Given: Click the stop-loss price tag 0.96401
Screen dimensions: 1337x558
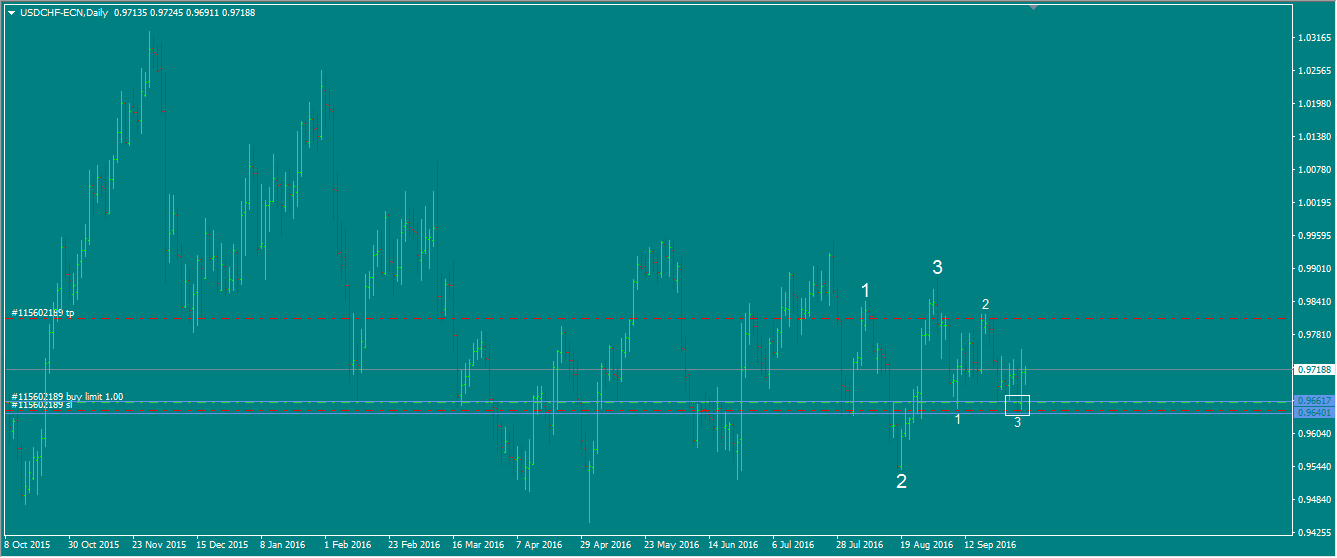Looking at the screenshot, I should [x=1313, y=412].
